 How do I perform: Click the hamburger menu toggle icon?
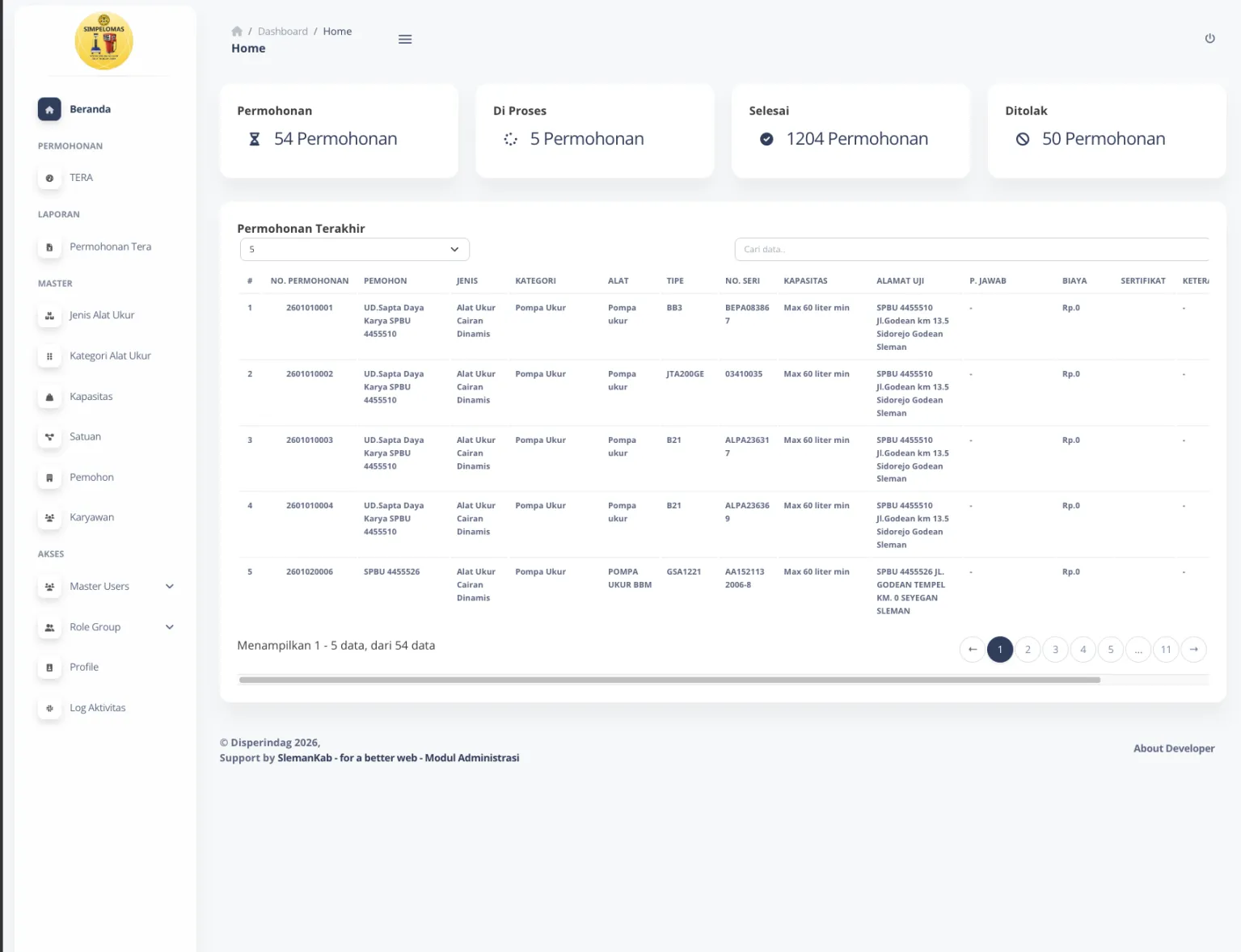tap(405, 40)
